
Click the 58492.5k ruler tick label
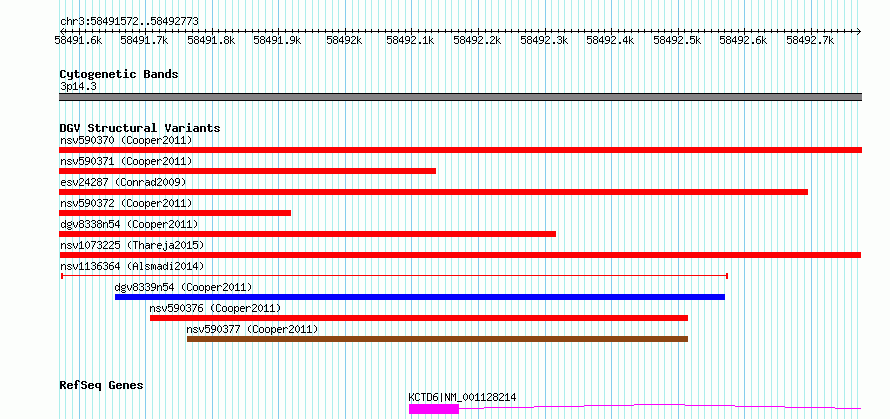point(677,40)
